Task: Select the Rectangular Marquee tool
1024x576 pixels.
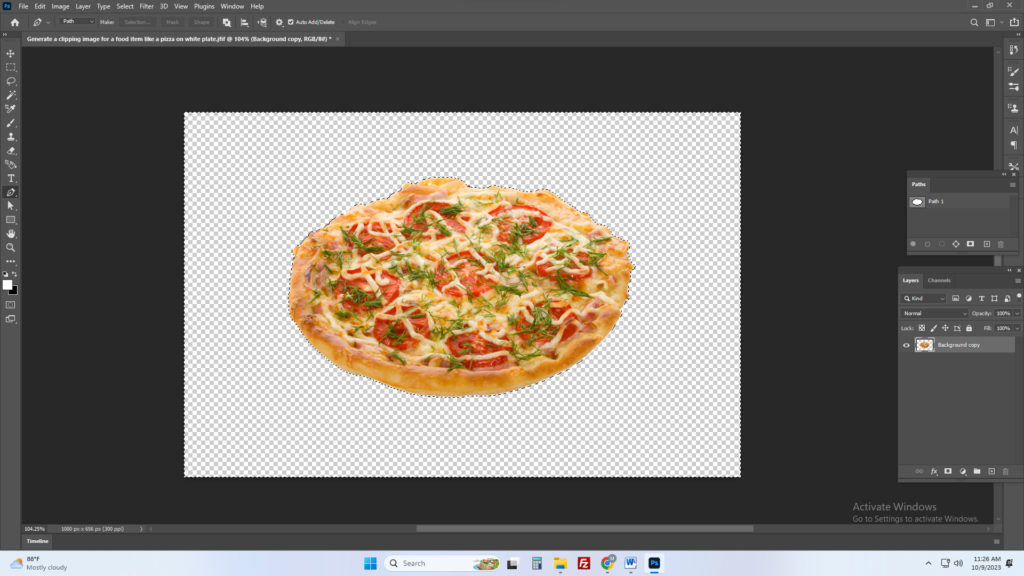Action: point(10,67)
